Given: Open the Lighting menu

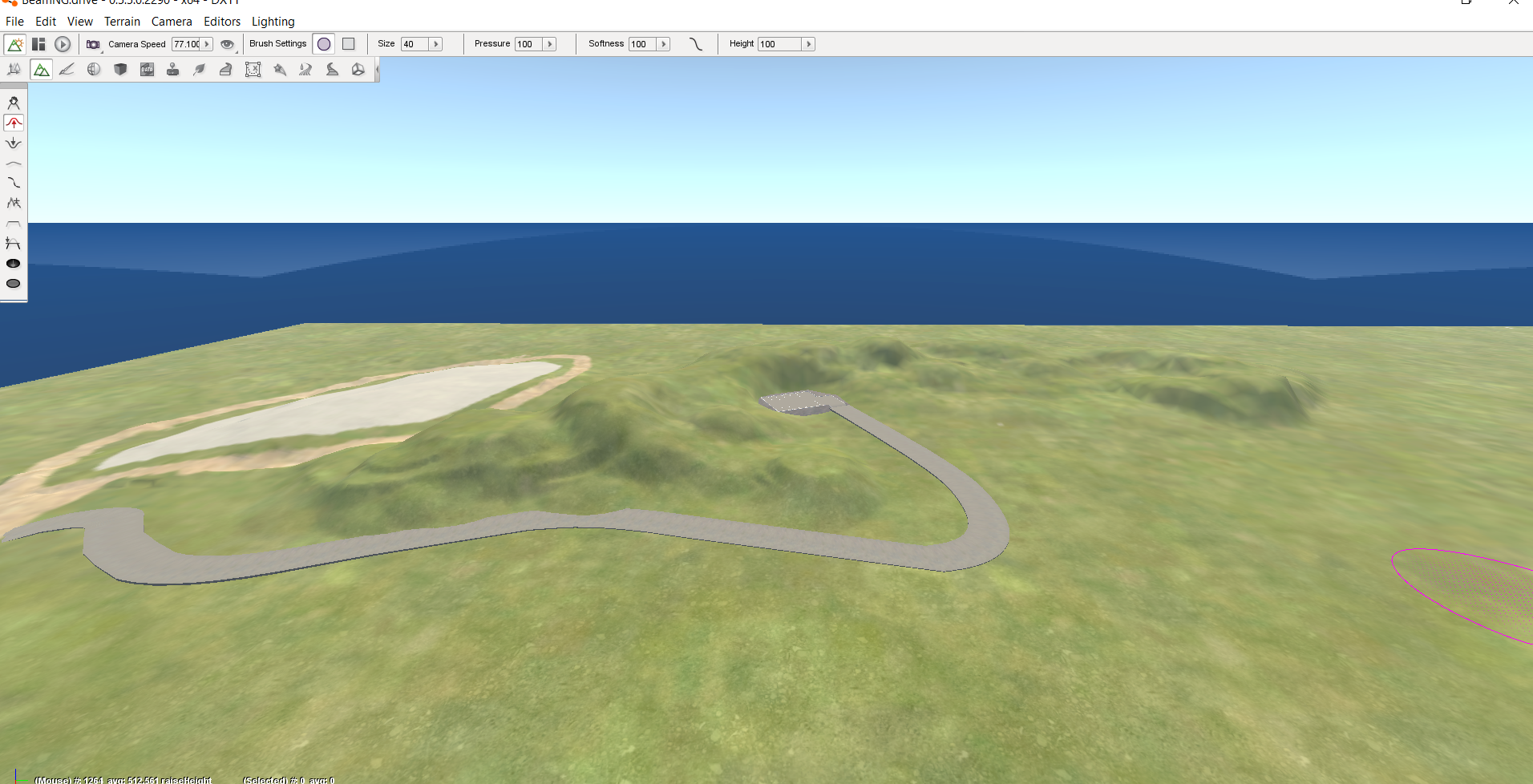Looking at the screenshot, I should (x=273, y=22).
